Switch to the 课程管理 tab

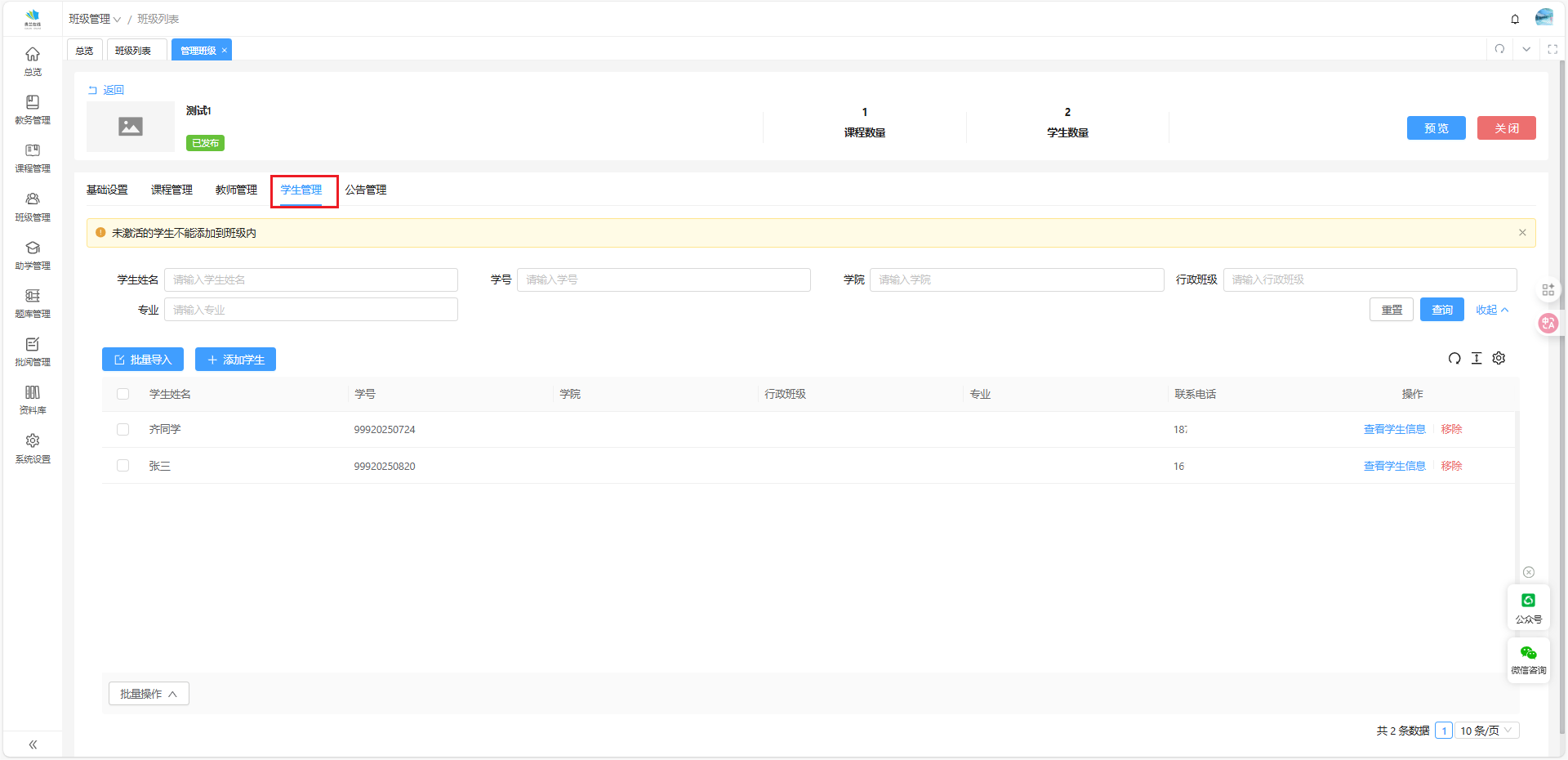click(x=171, y=190)
